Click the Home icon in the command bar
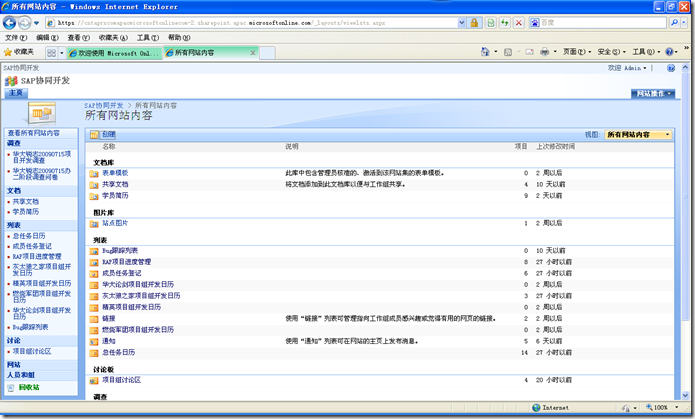Image resolution: width=695 pixels, height=419 pixels. (x=485, y=52)
